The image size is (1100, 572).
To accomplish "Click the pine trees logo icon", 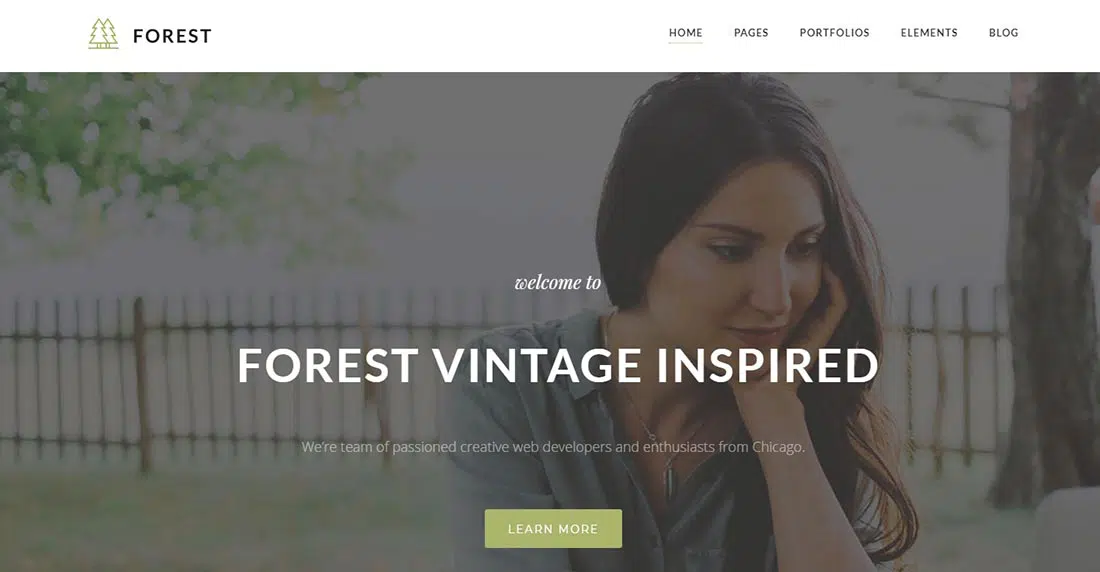I will point(103,34).
